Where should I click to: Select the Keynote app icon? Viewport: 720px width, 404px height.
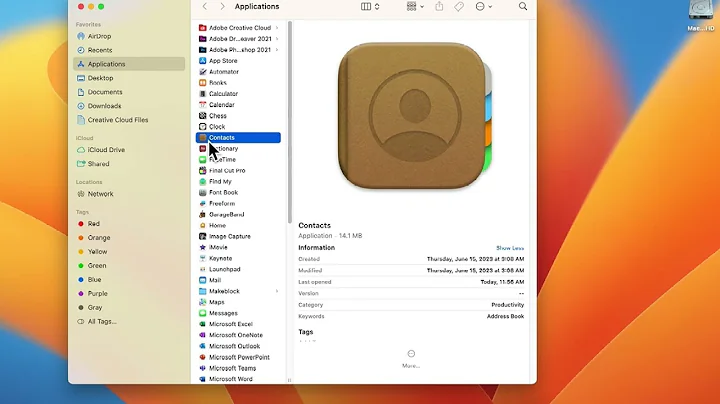(202, 258)
